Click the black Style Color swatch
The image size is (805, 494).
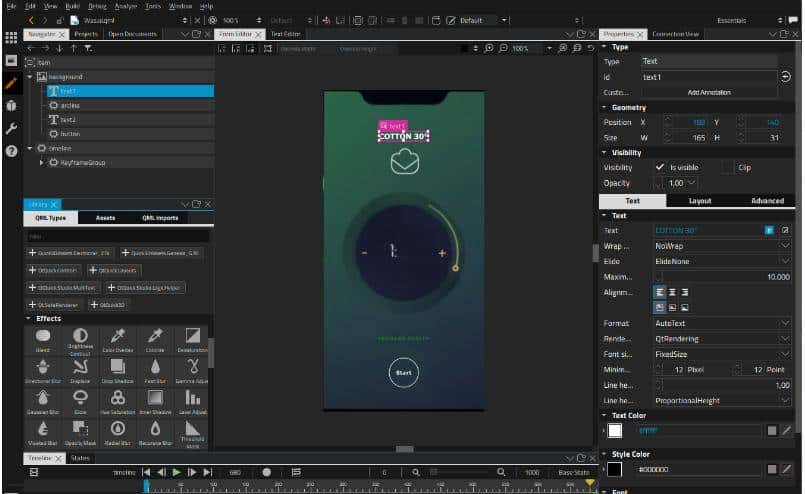(x=615, y=469)
